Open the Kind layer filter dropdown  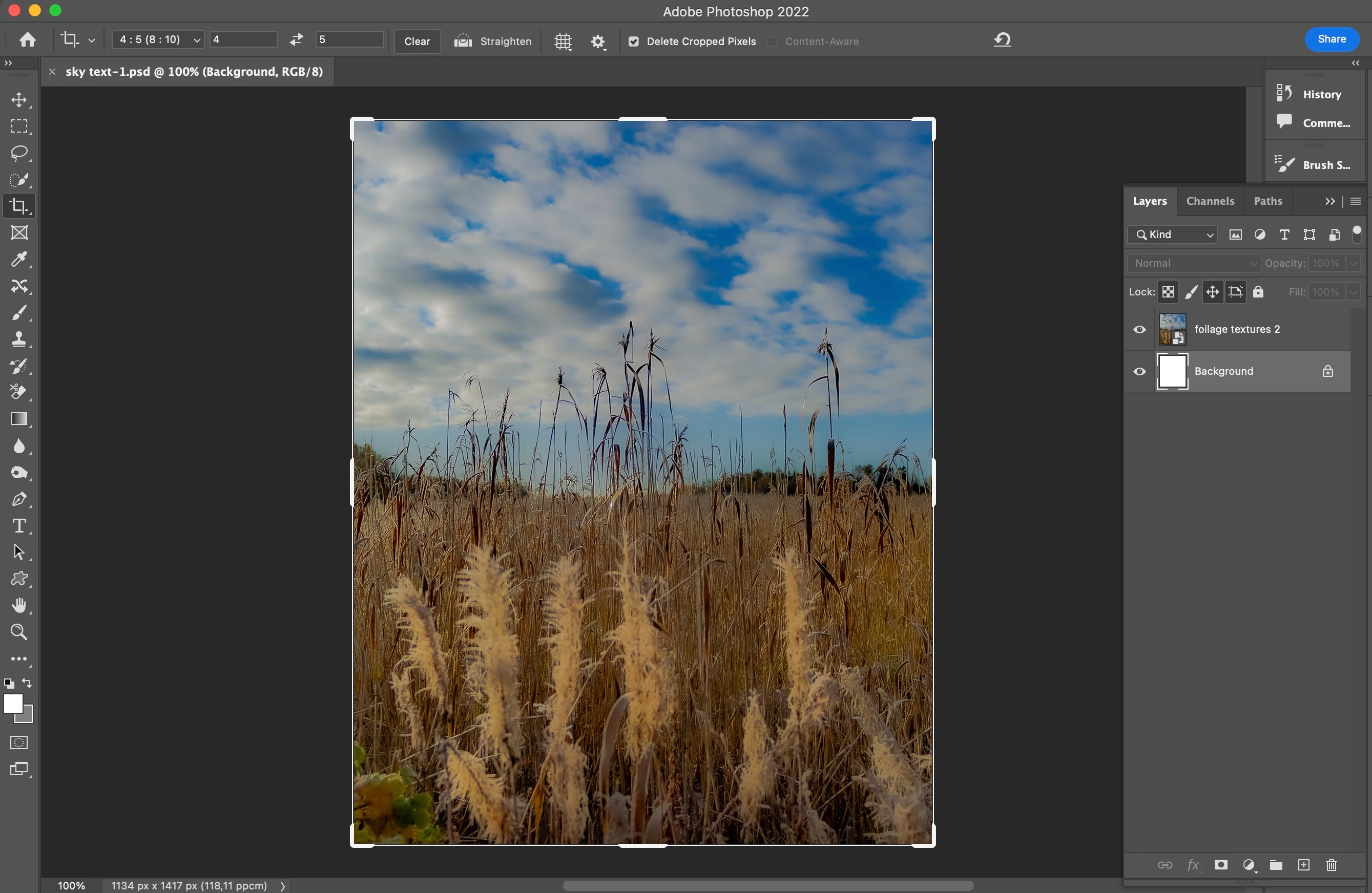coord(1173,235)
